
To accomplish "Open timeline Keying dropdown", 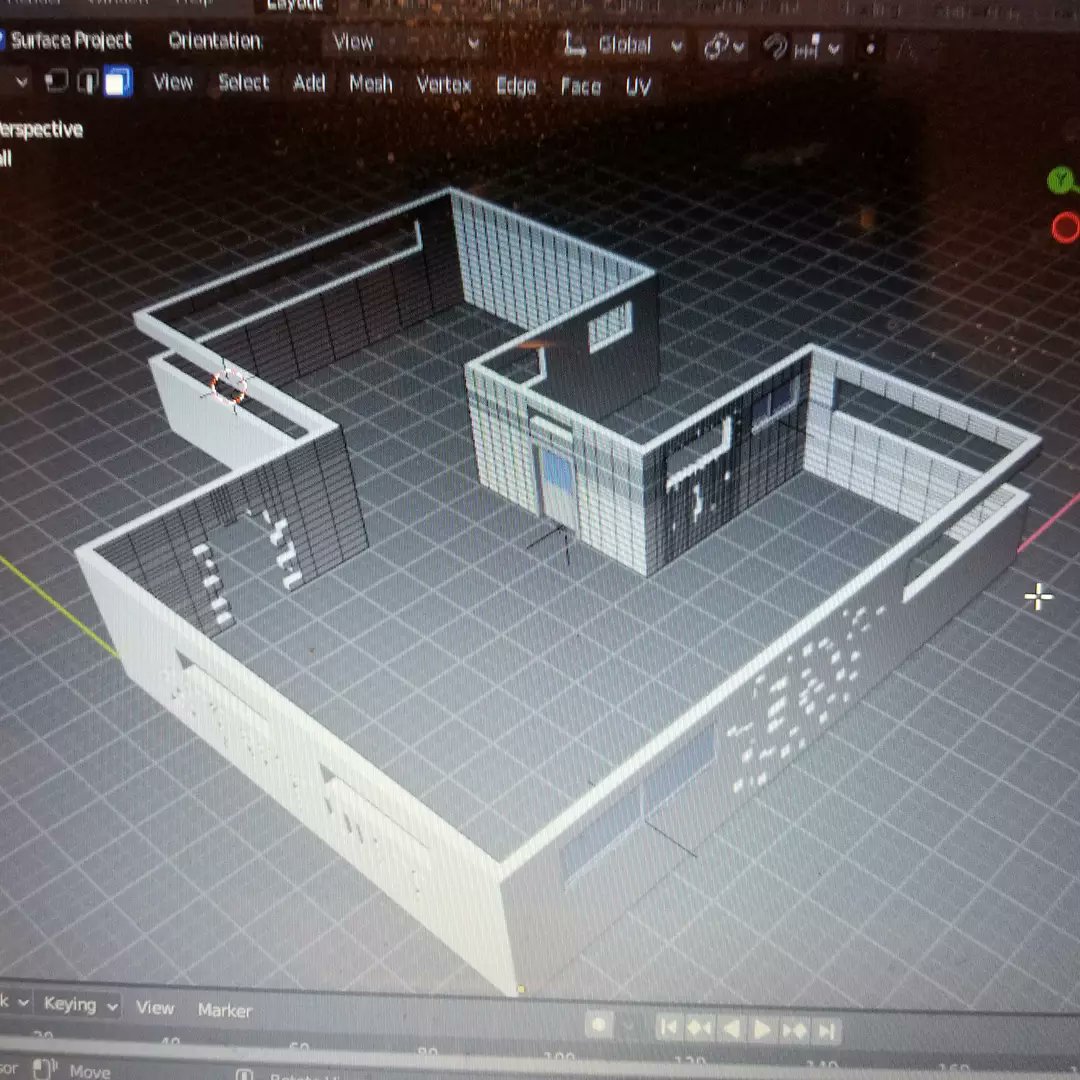I will (80, 1004).
